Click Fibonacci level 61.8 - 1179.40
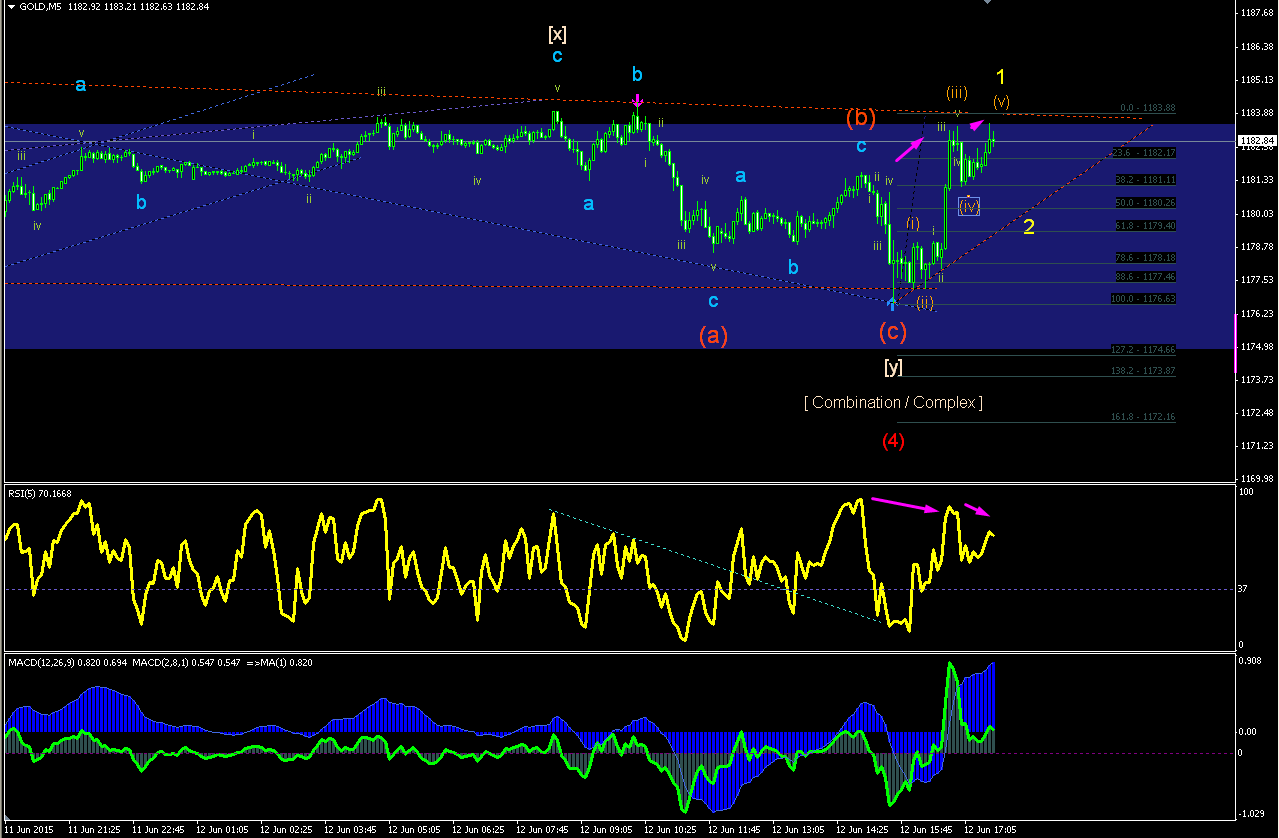The image size is (1279, 838). [x=1145, y=225]
